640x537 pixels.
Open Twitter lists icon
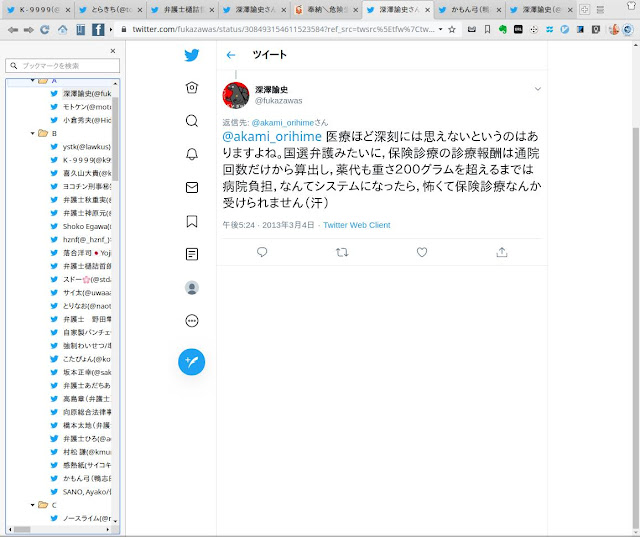[x=192, y=254]
